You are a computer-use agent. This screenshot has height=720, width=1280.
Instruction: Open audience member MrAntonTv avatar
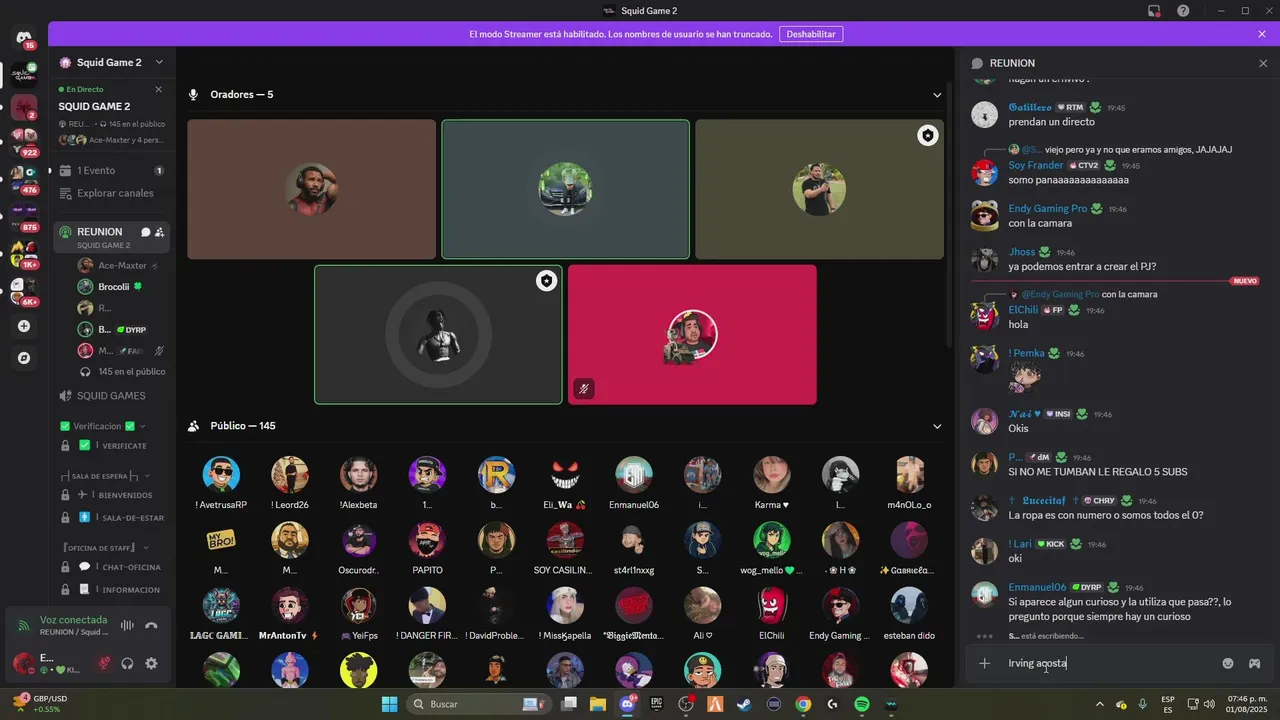pyautogui.click(x=290, y=606)
